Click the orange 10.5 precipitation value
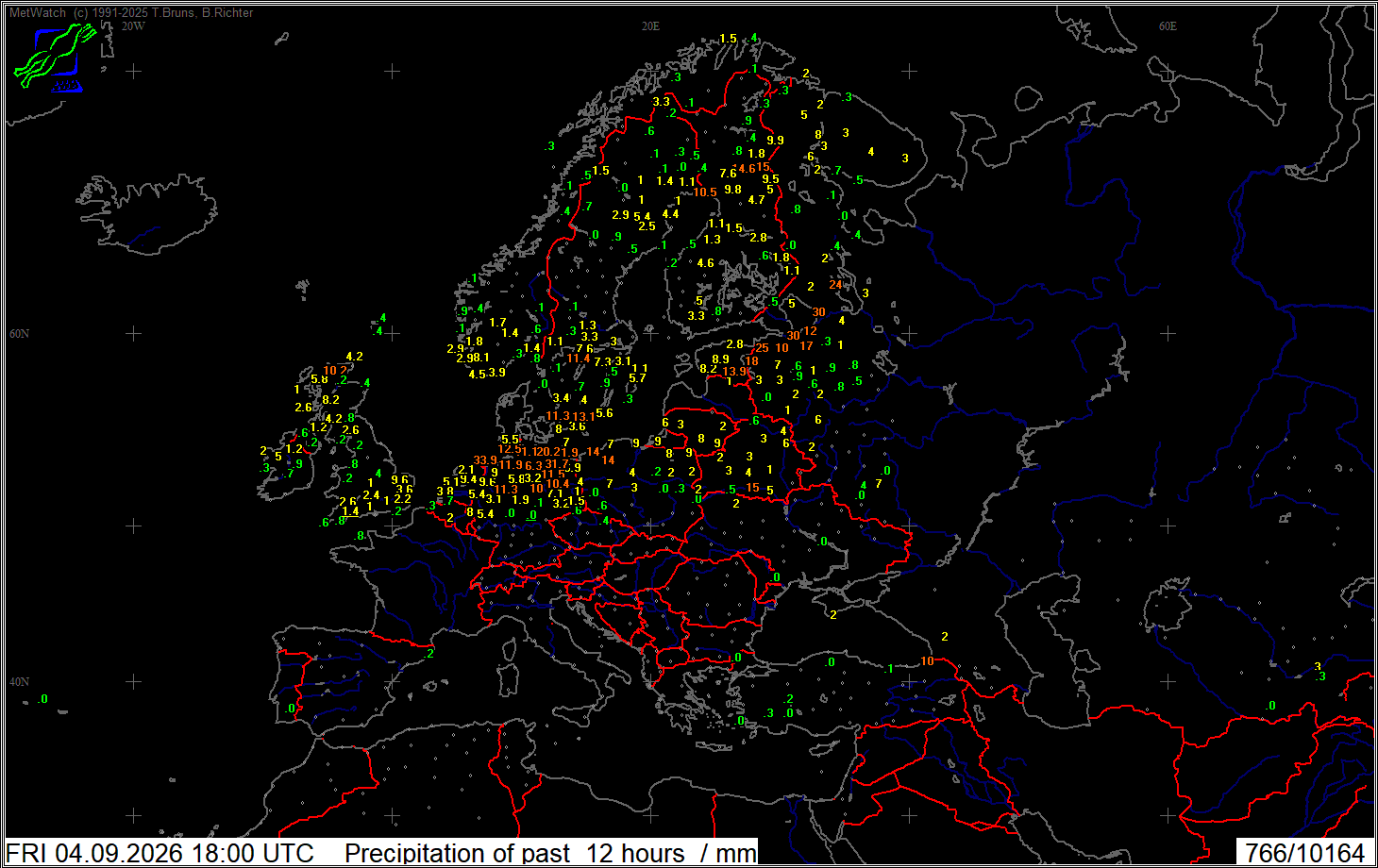 [705, 192]
